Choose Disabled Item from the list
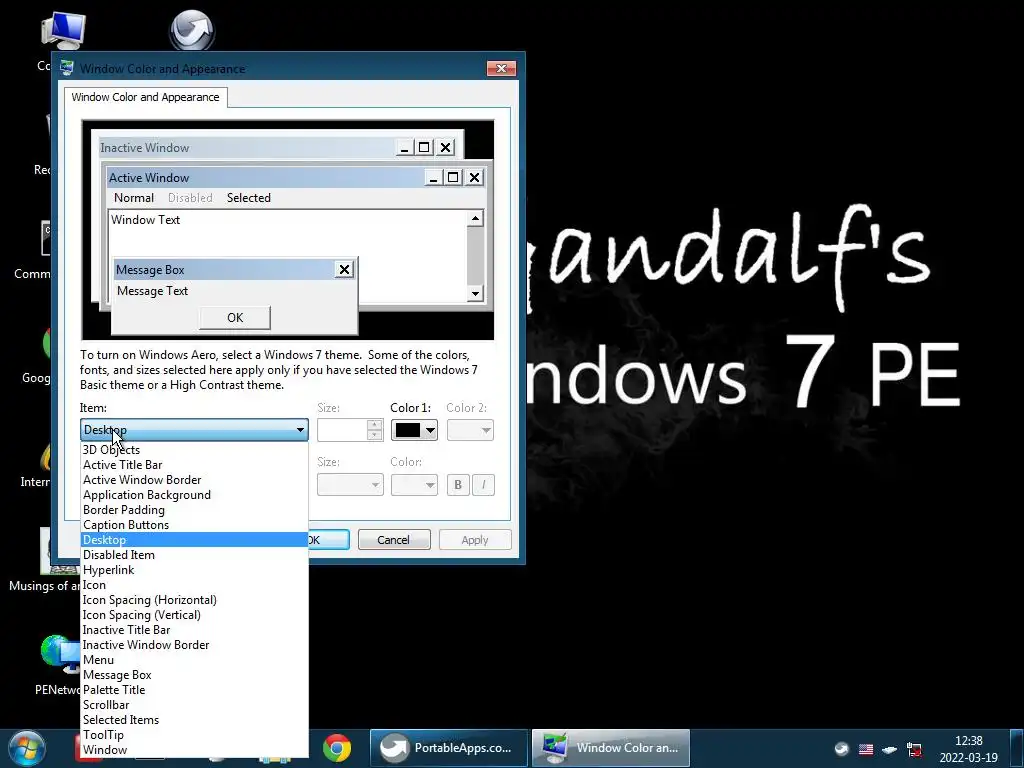1024x768 pixels. tap(194, 554)
